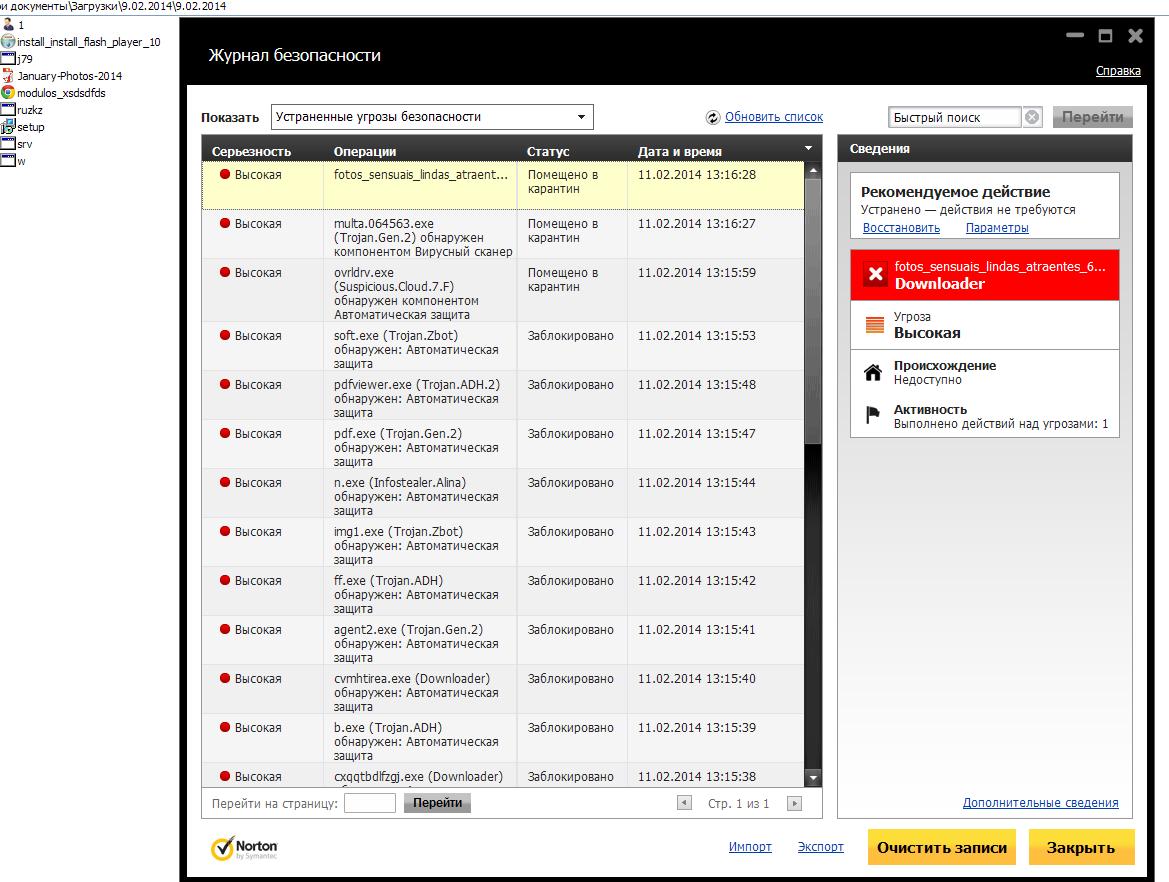
Task: Click the Угроза severity bars icon
Action: [x=874, y=325]
